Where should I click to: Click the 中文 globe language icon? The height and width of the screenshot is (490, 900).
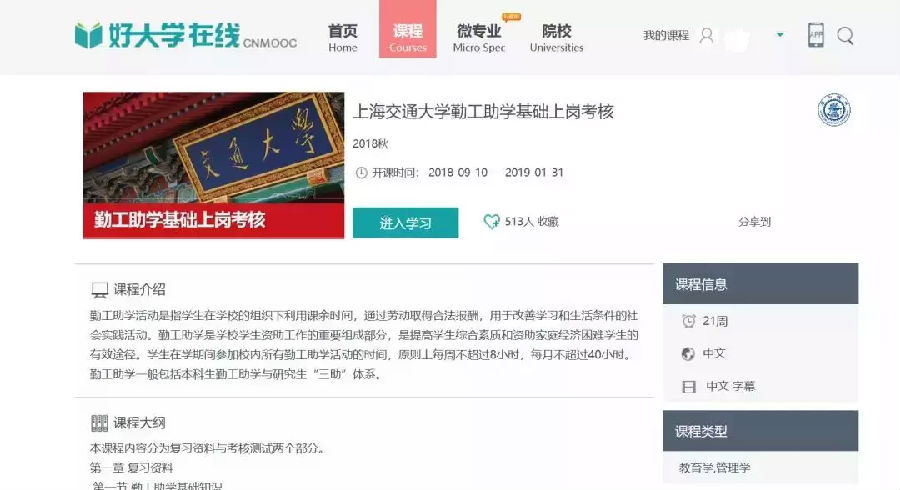688,354
